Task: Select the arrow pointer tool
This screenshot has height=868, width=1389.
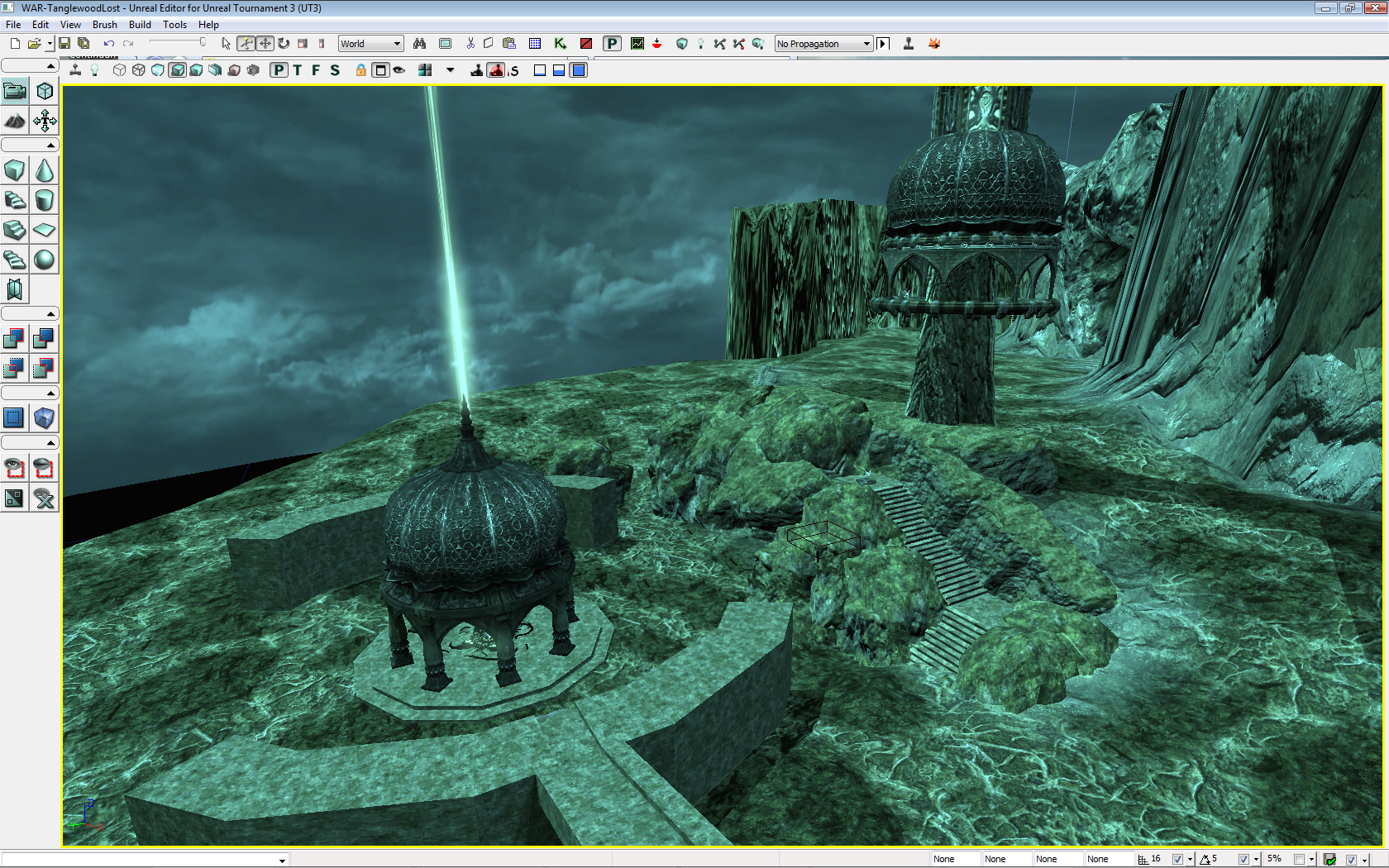Action: [226, 44]
